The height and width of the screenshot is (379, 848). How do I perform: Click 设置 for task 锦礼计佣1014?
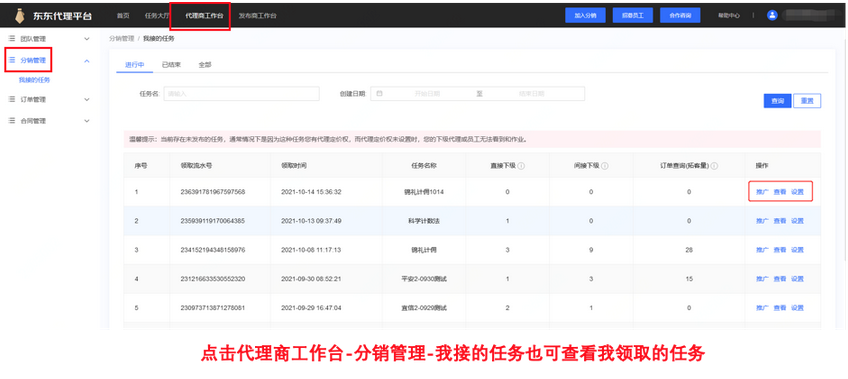pos(797,192)
